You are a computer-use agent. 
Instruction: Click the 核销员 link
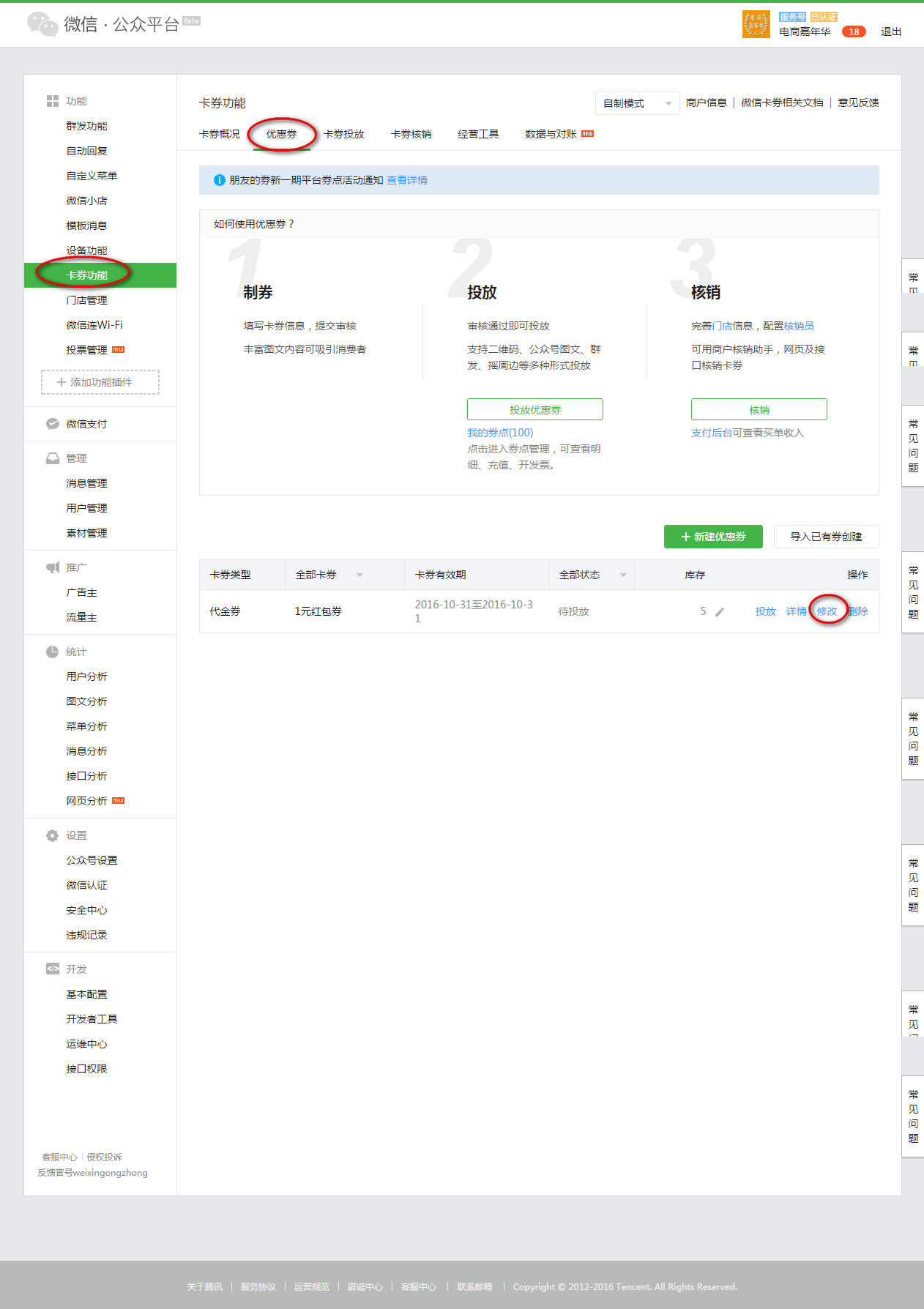click(799, 326)
